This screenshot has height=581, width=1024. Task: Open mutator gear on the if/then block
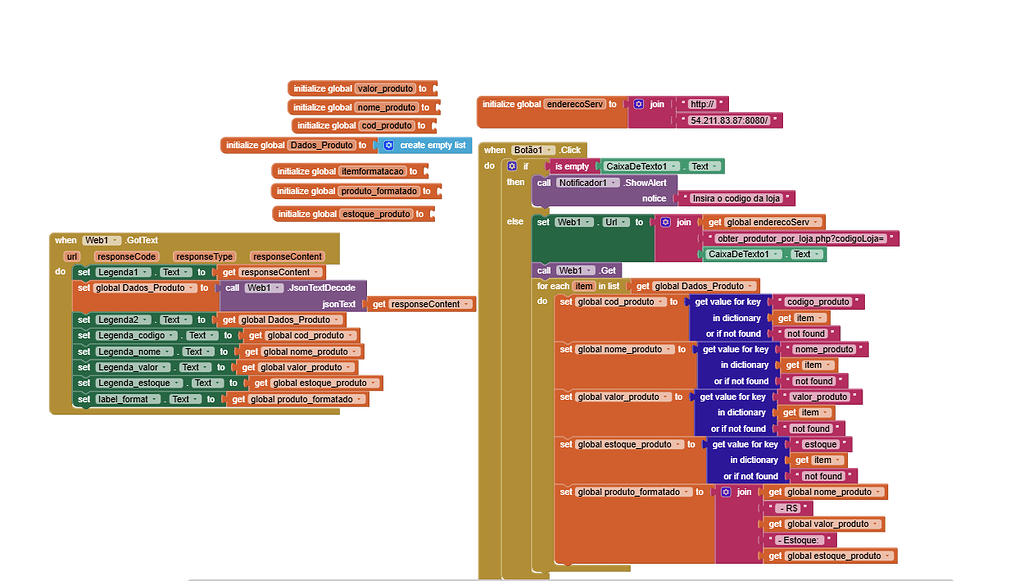(510, 165)
